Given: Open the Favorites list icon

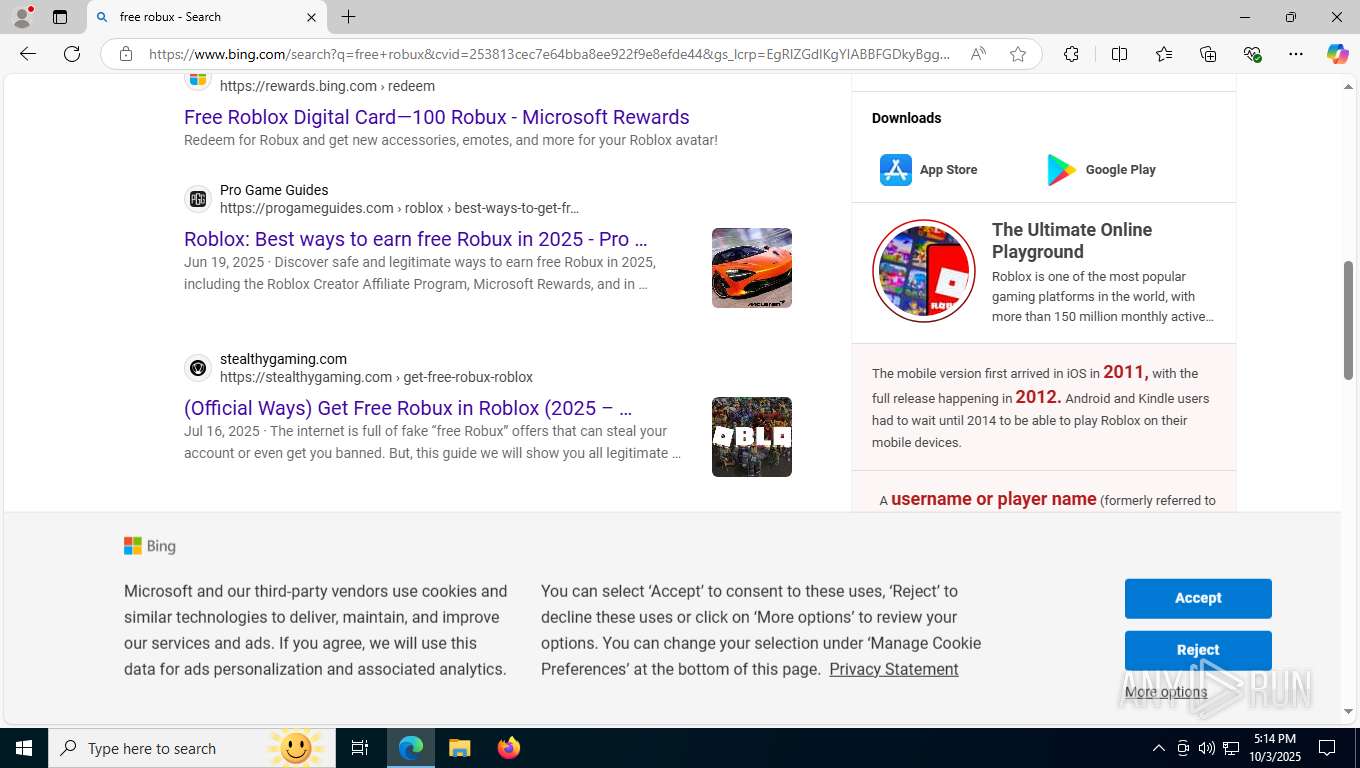Looking at the screenshot, I should click(x=1164, y=54).
